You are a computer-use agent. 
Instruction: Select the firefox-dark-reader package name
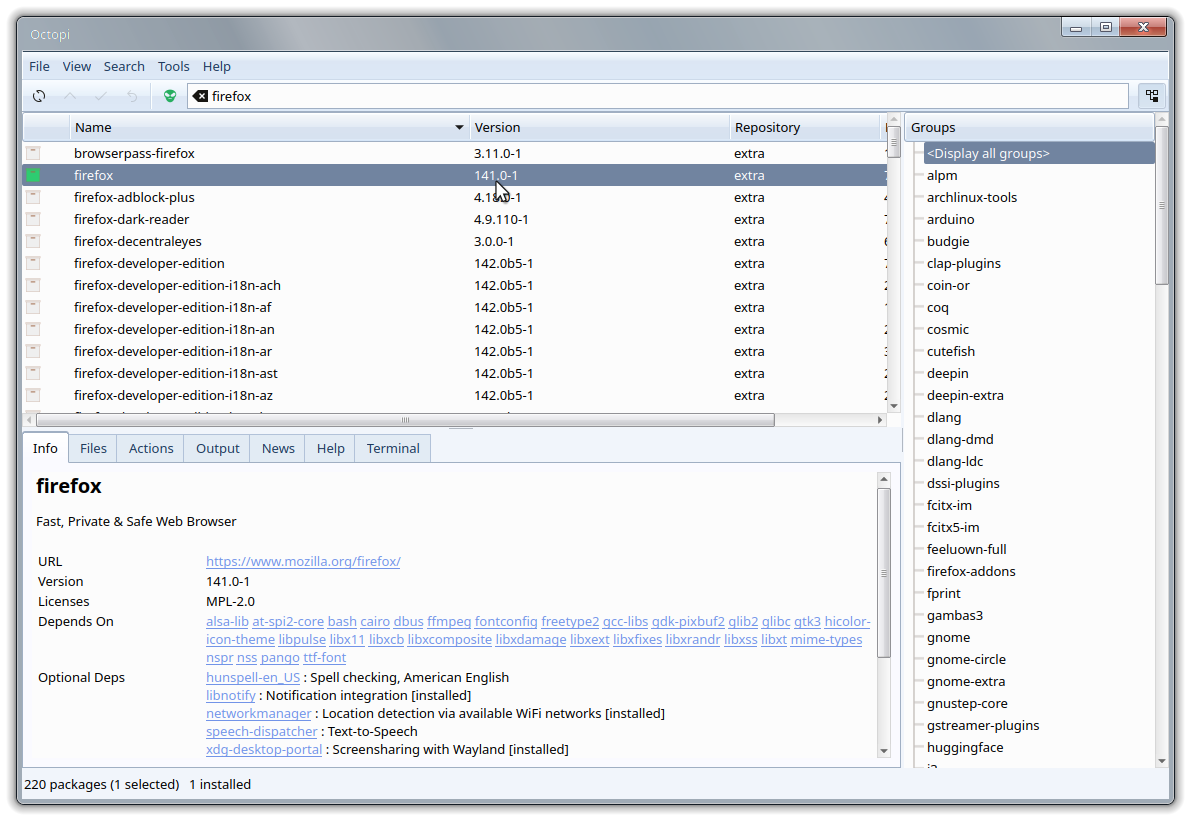pos(131,219)
